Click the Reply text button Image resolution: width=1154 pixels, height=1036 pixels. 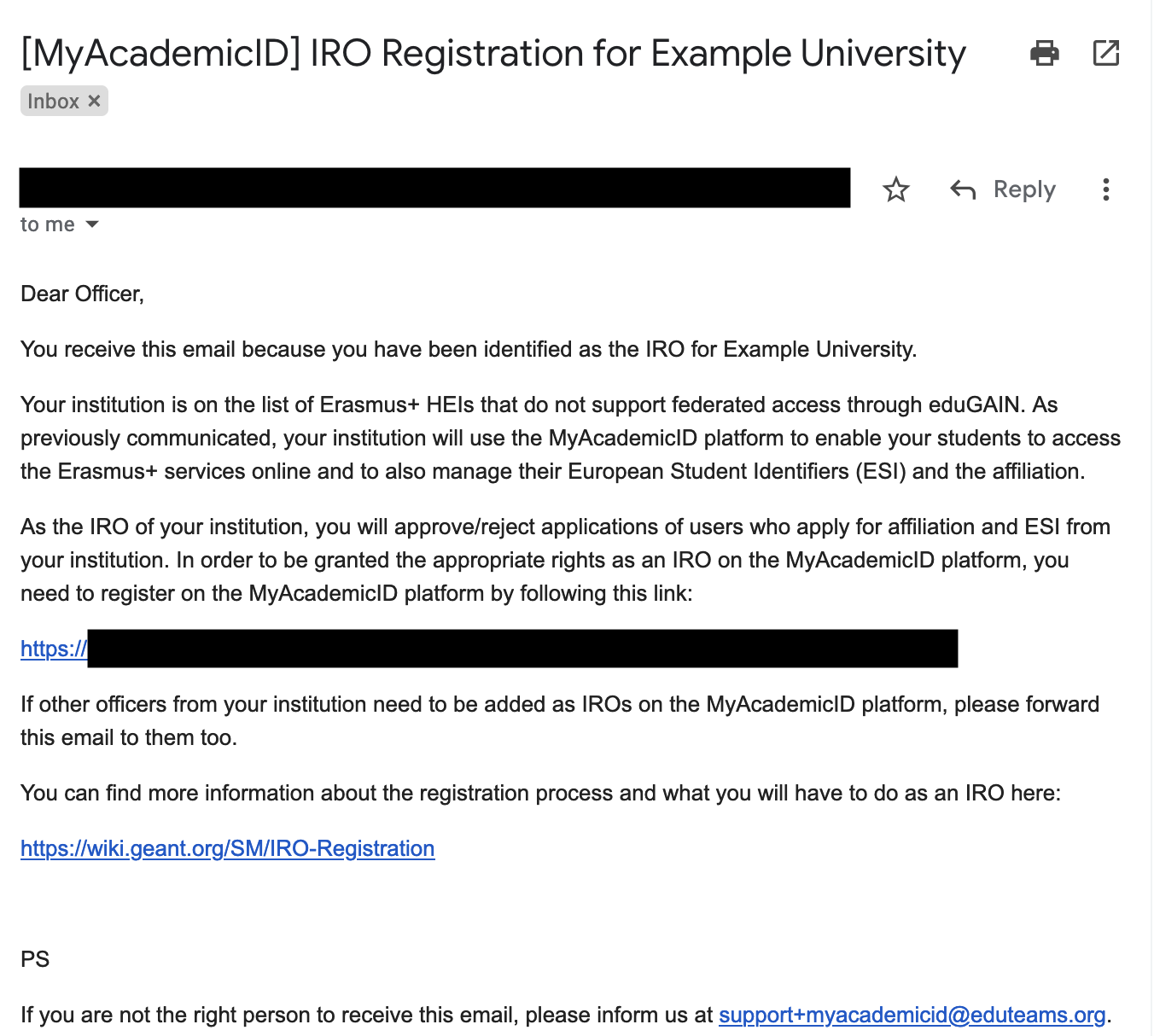coord(1024,189)
